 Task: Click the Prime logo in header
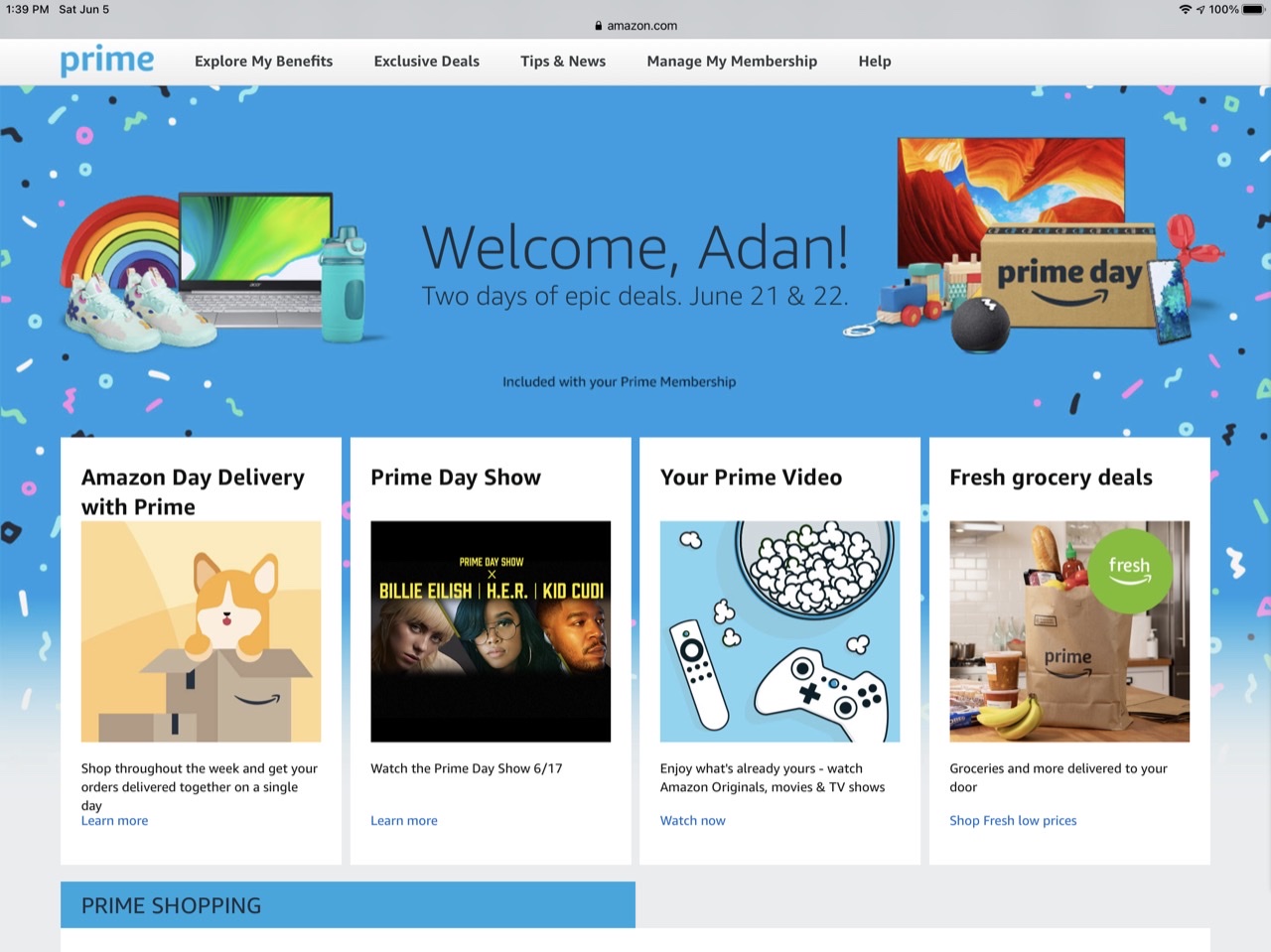(107, 61)
